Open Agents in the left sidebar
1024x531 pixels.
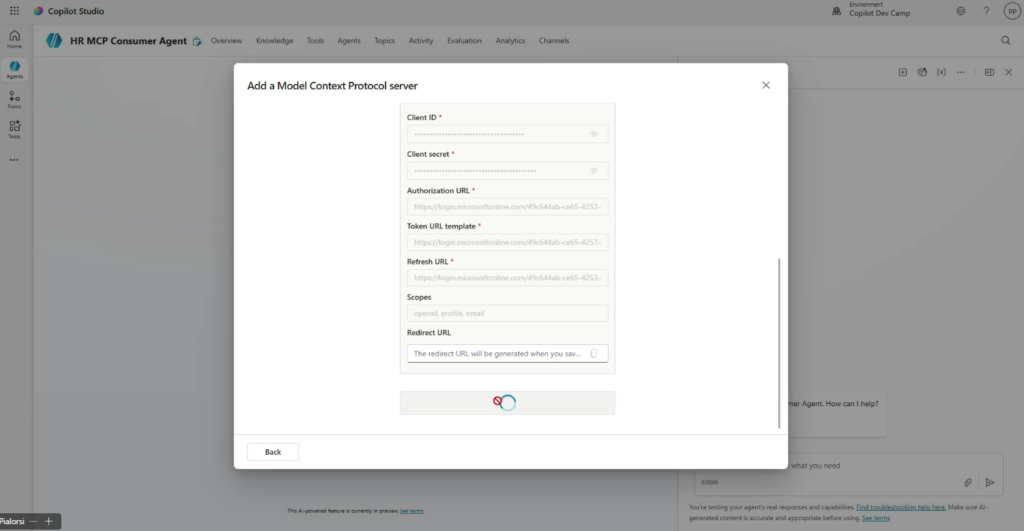[x=14, y=70]
